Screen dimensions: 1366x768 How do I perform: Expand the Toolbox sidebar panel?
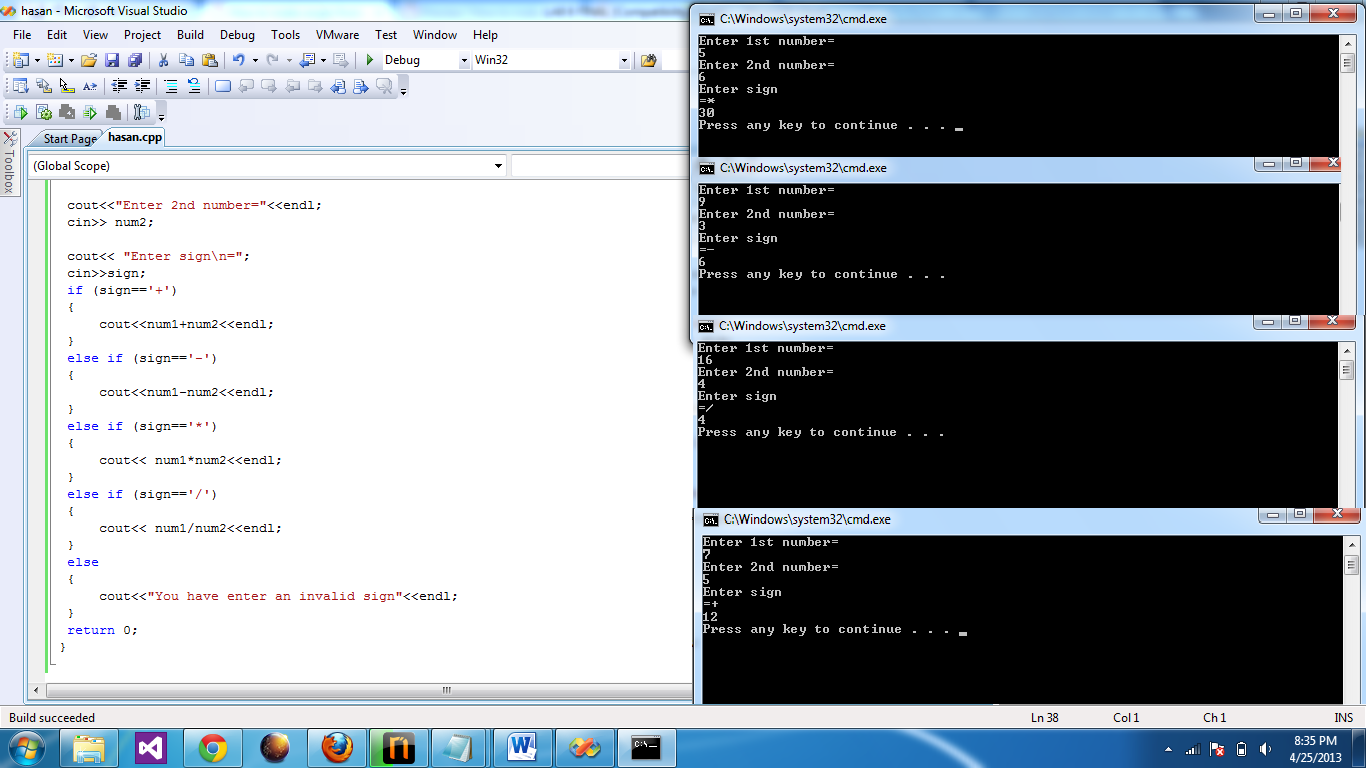(x=9, y=172)
